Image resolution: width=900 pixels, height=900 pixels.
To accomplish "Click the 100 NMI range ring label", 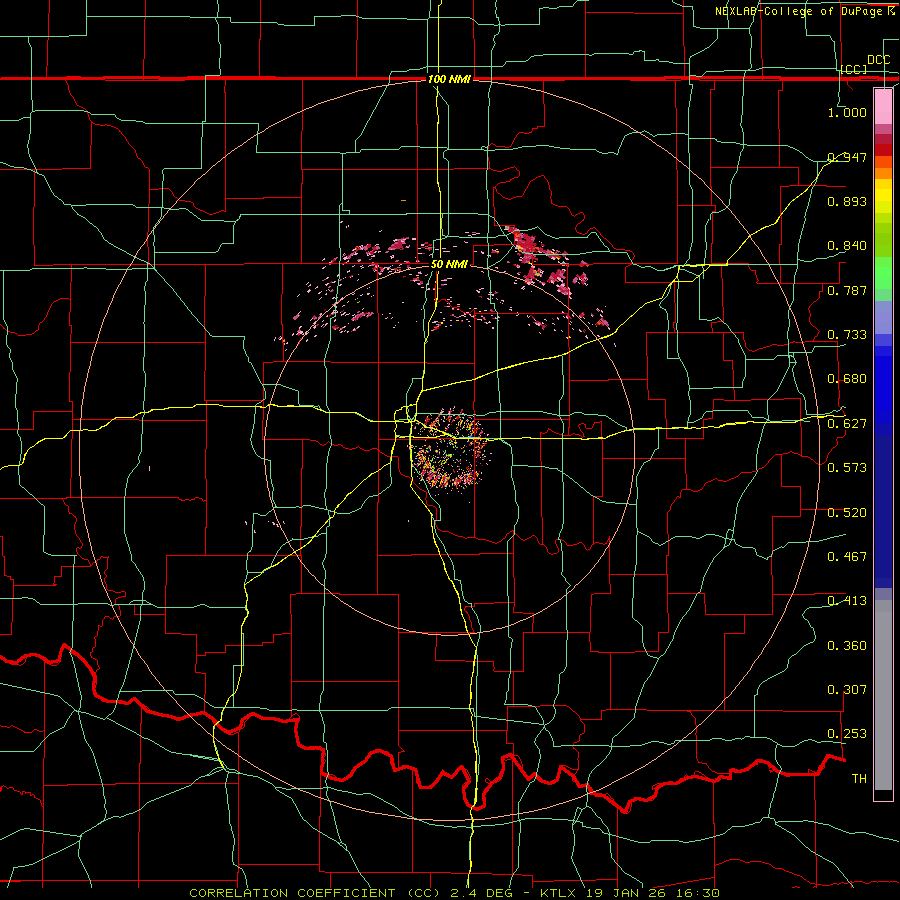I will [x=449, y=79].
